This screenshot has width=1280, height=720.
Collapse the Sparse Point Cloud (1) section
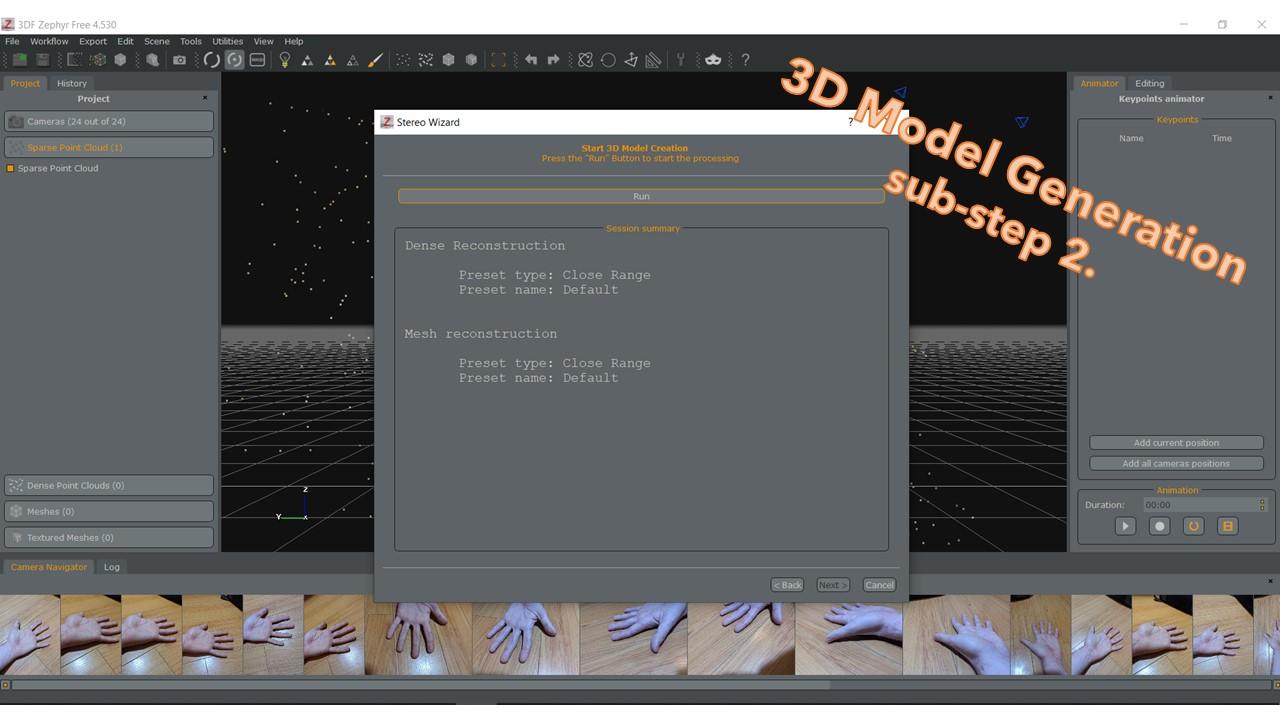click(x=109, y=147)
